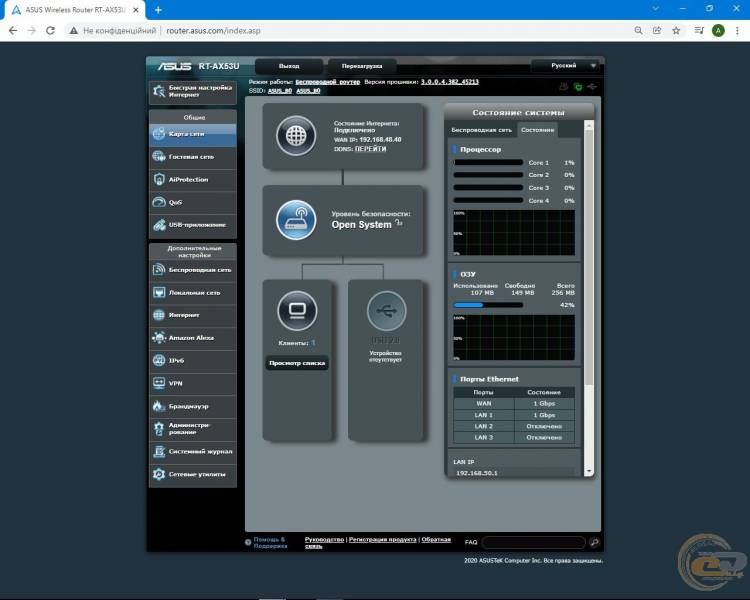This screenshot has width=750, height=600.
Task: Open the Руководство manual link
Action: [324, 539]
